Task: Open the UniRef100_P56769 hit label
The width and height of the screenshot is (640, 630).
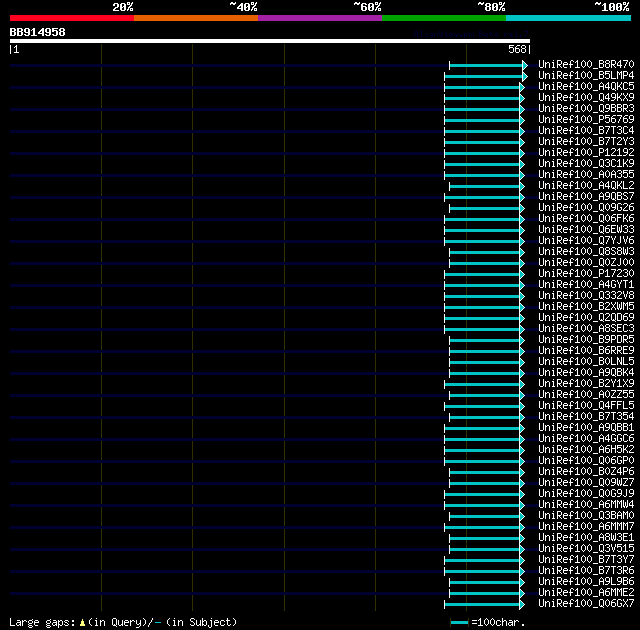Action: (x=586, y=120)
